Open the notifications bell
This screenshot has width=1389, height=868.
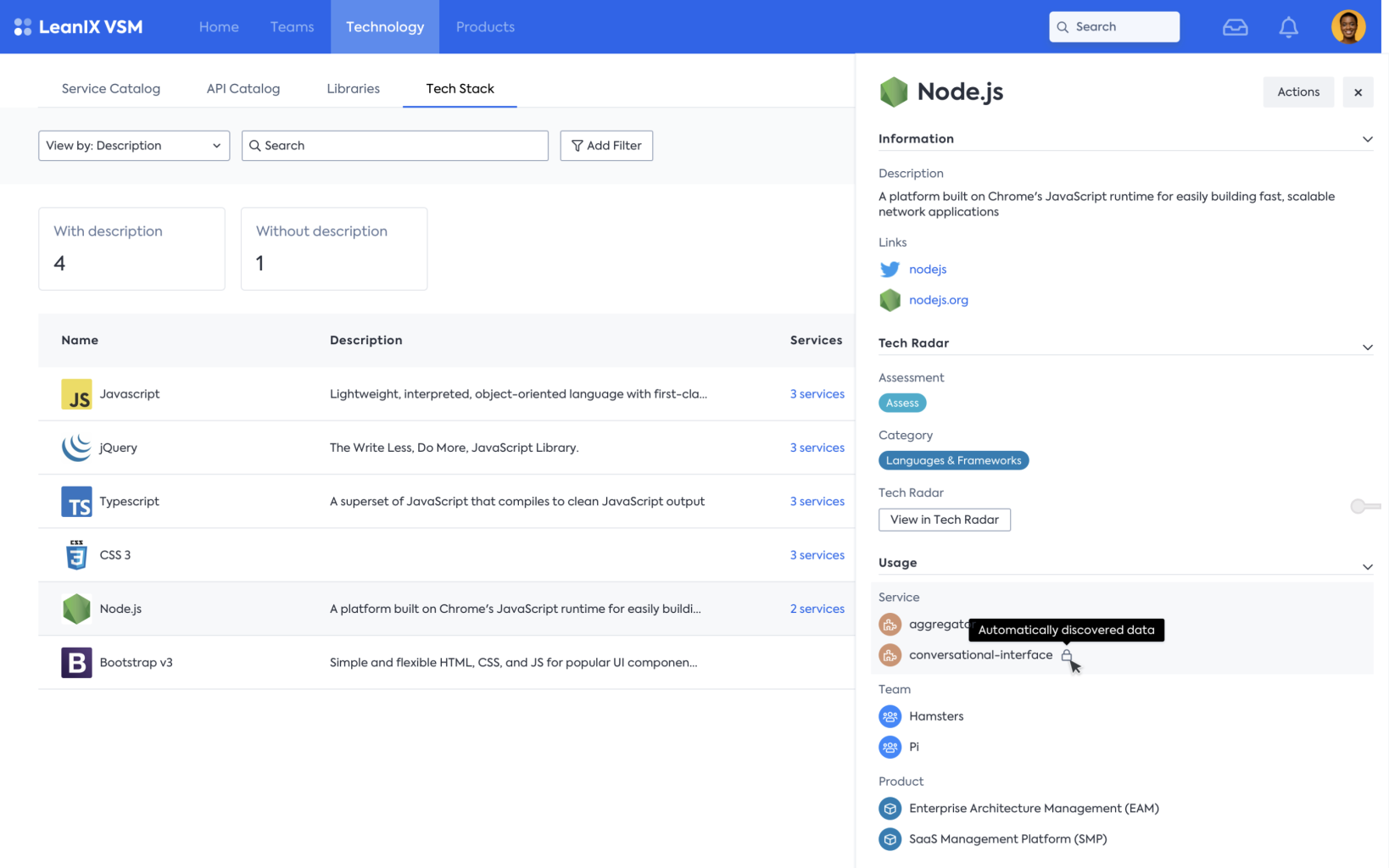1288,27
